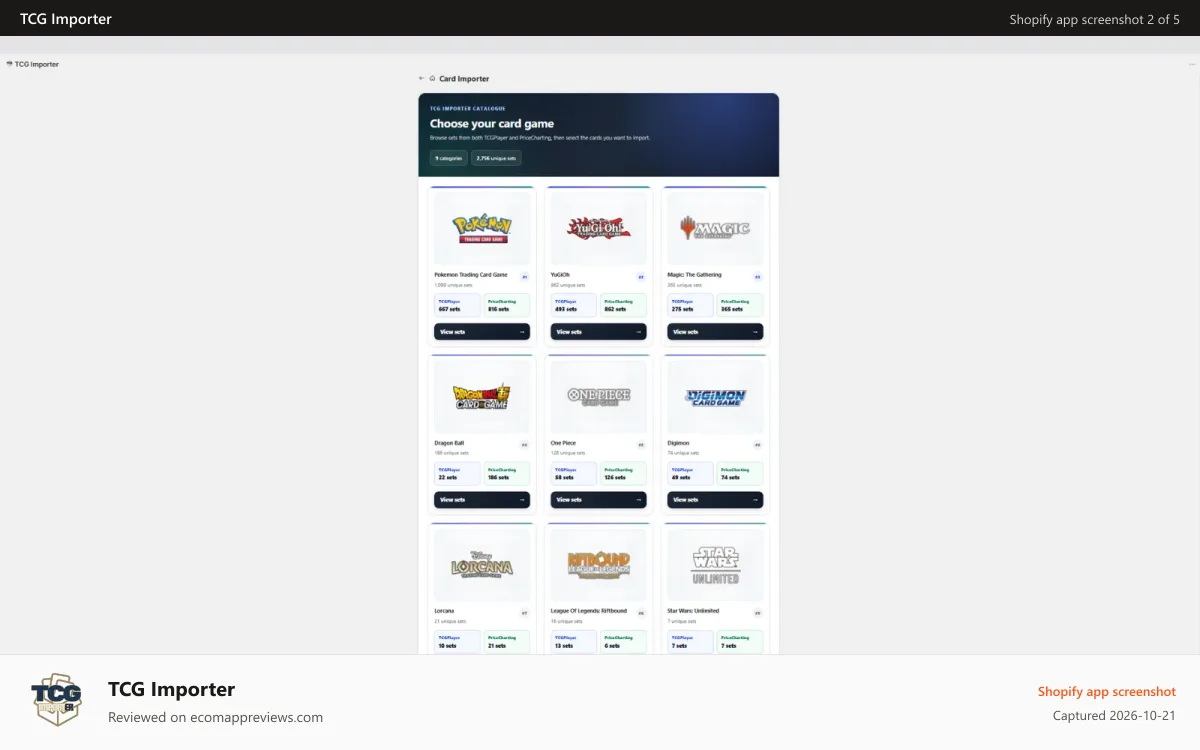
Task: Open View sets for Digimon
Action: (x=715, y=500)
